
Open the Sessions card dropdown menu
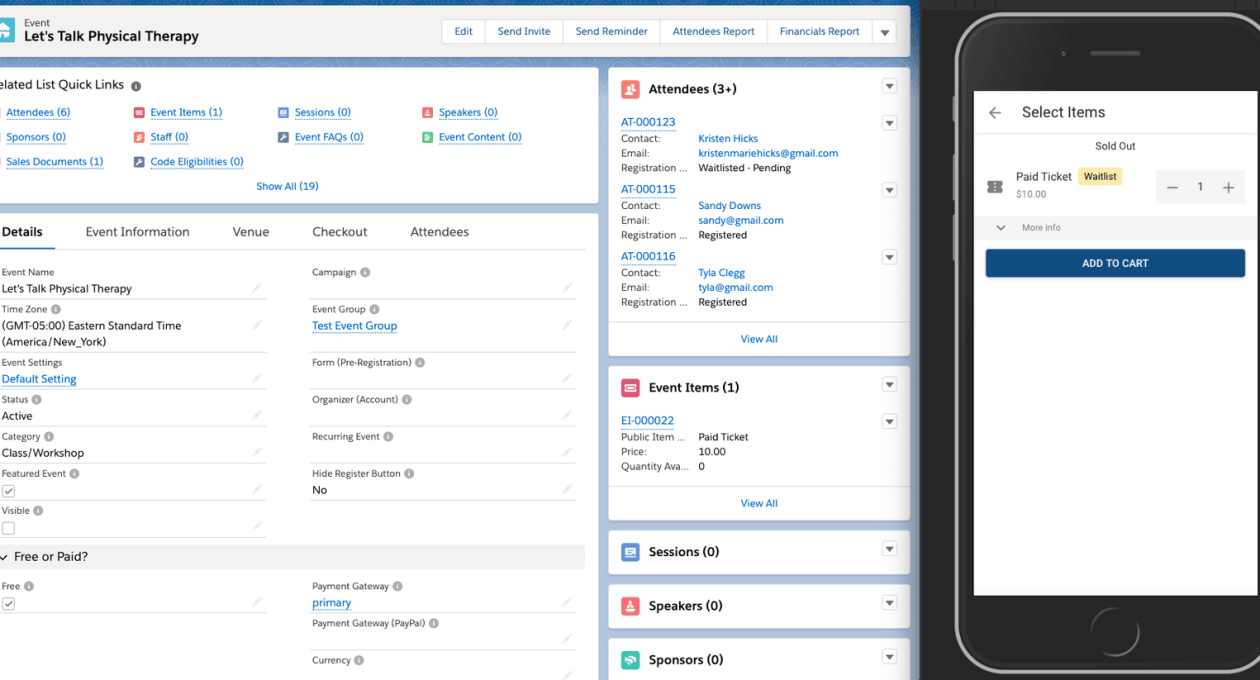[x=889, y=549]
